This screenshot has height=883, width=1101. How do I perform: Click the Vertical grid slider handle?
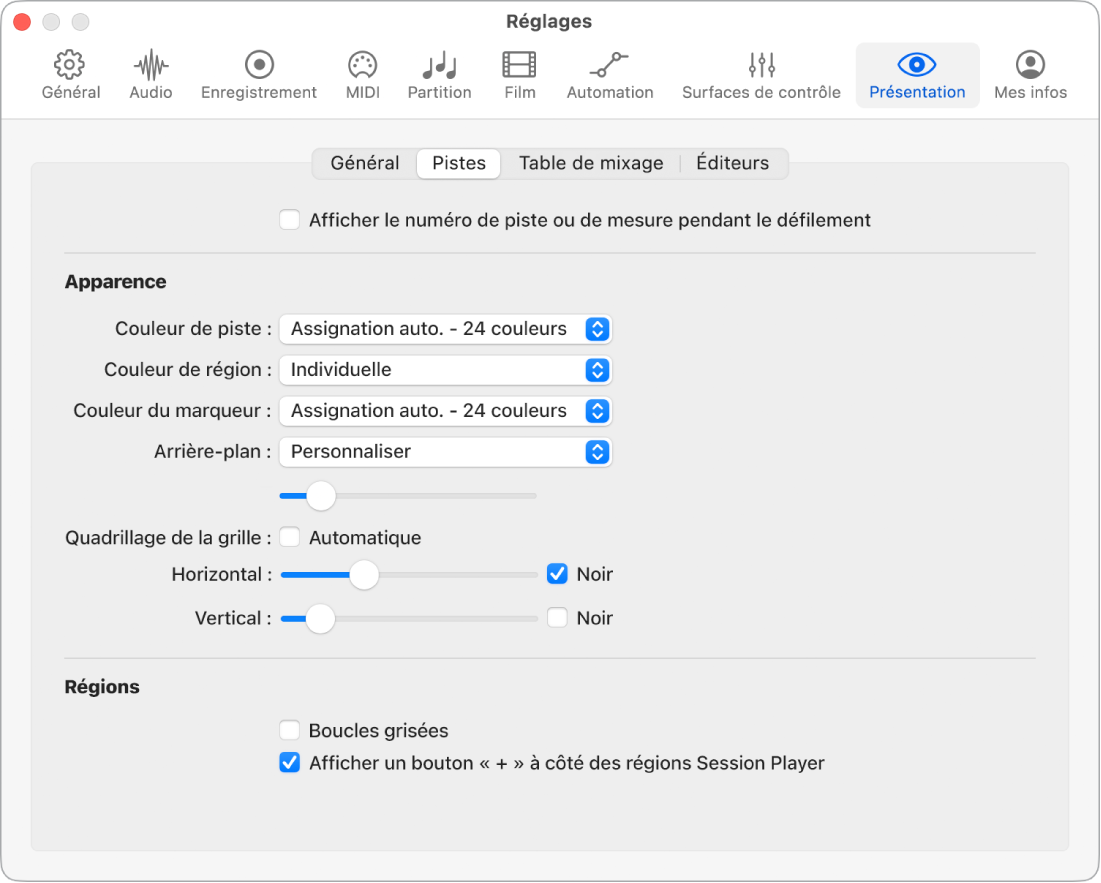tap(320, 619)
